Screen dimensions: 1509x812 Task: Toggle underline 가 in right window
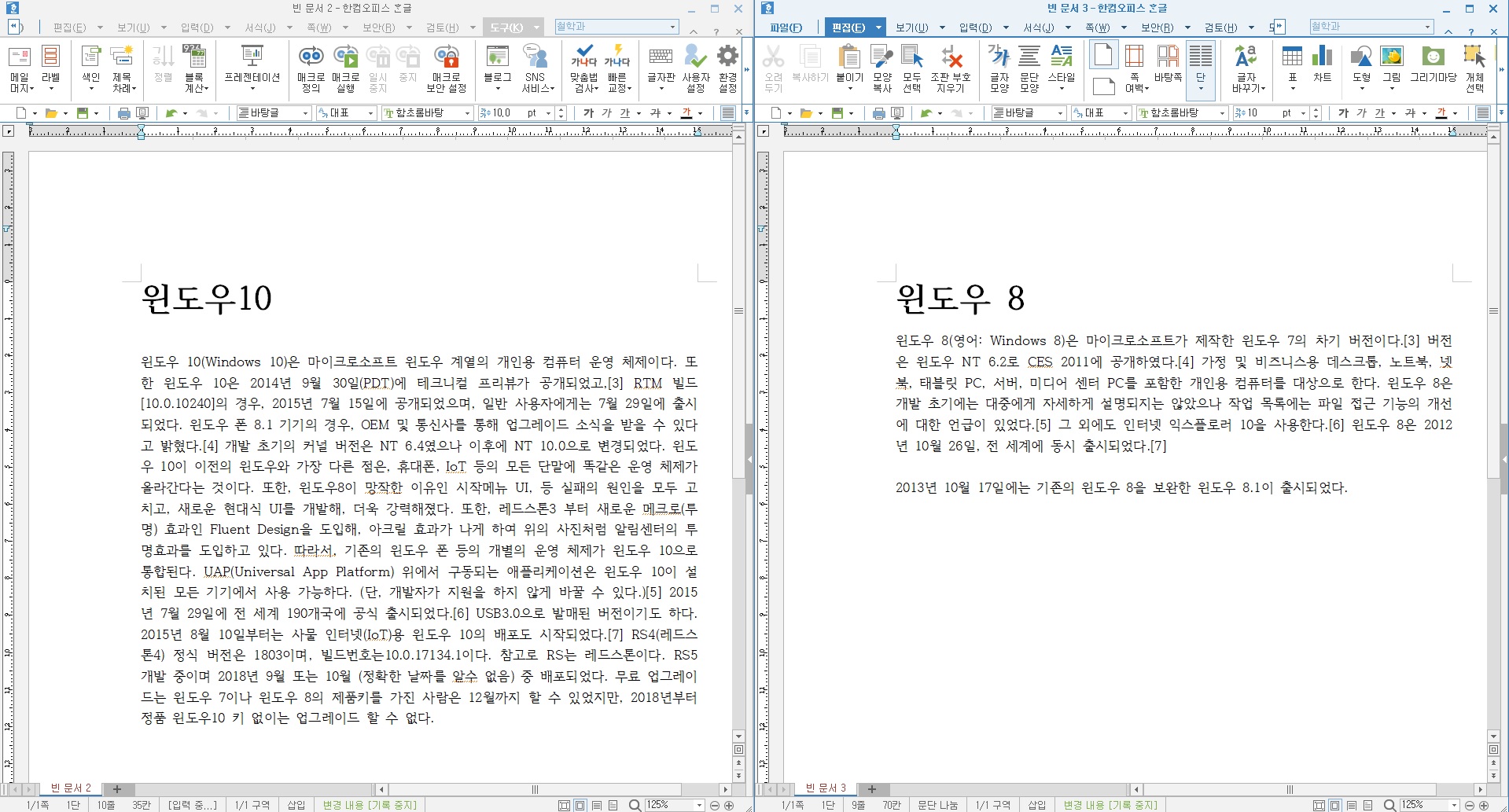click(x=1380, y=113)
